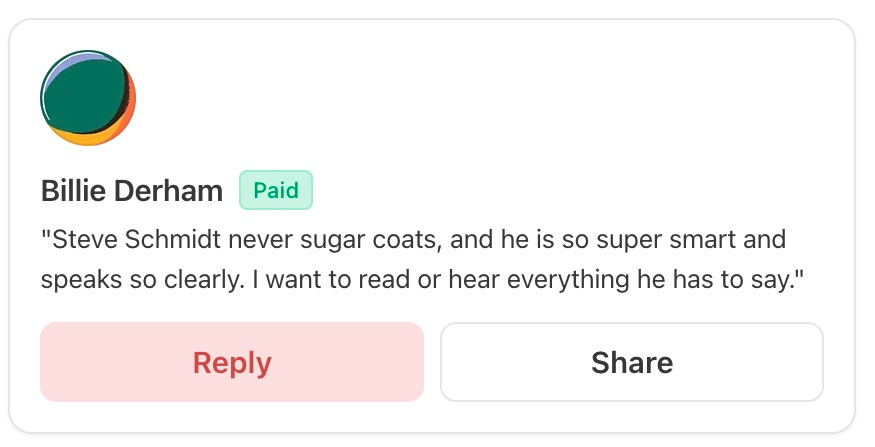Click the Paid tag next to Derham
The height and width of the screenshot is (447, 875).
point(276,190)
